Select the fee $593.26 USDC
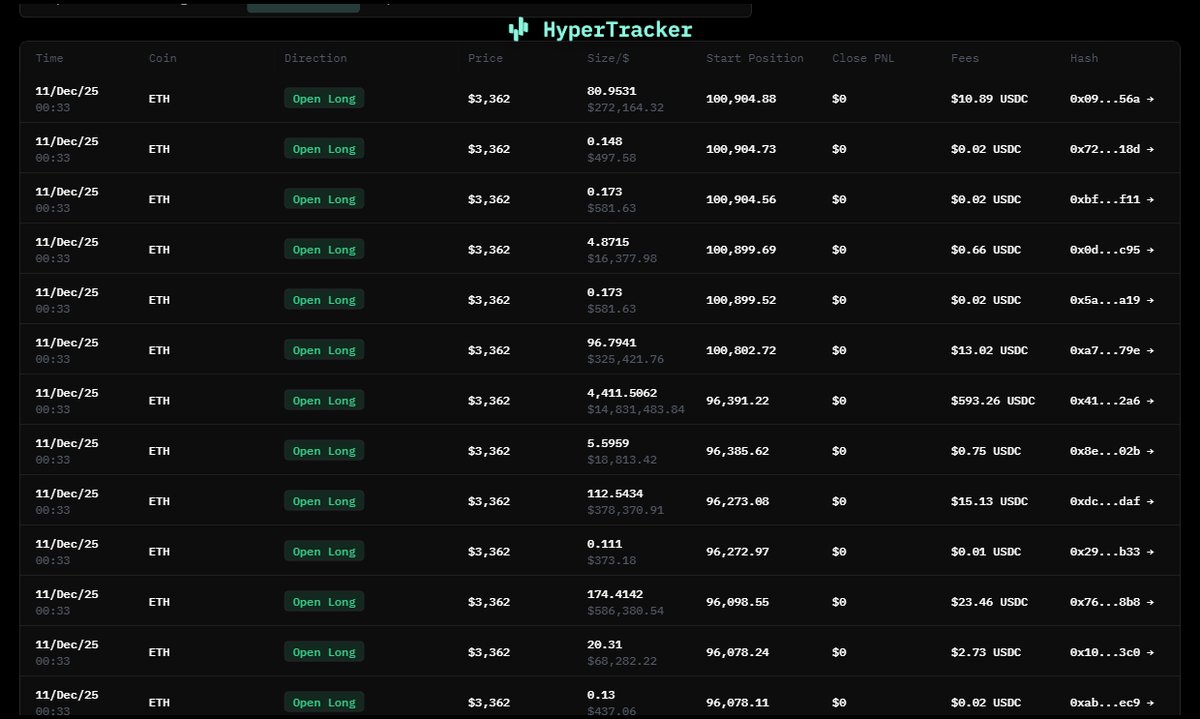 (x=993, y=401)
